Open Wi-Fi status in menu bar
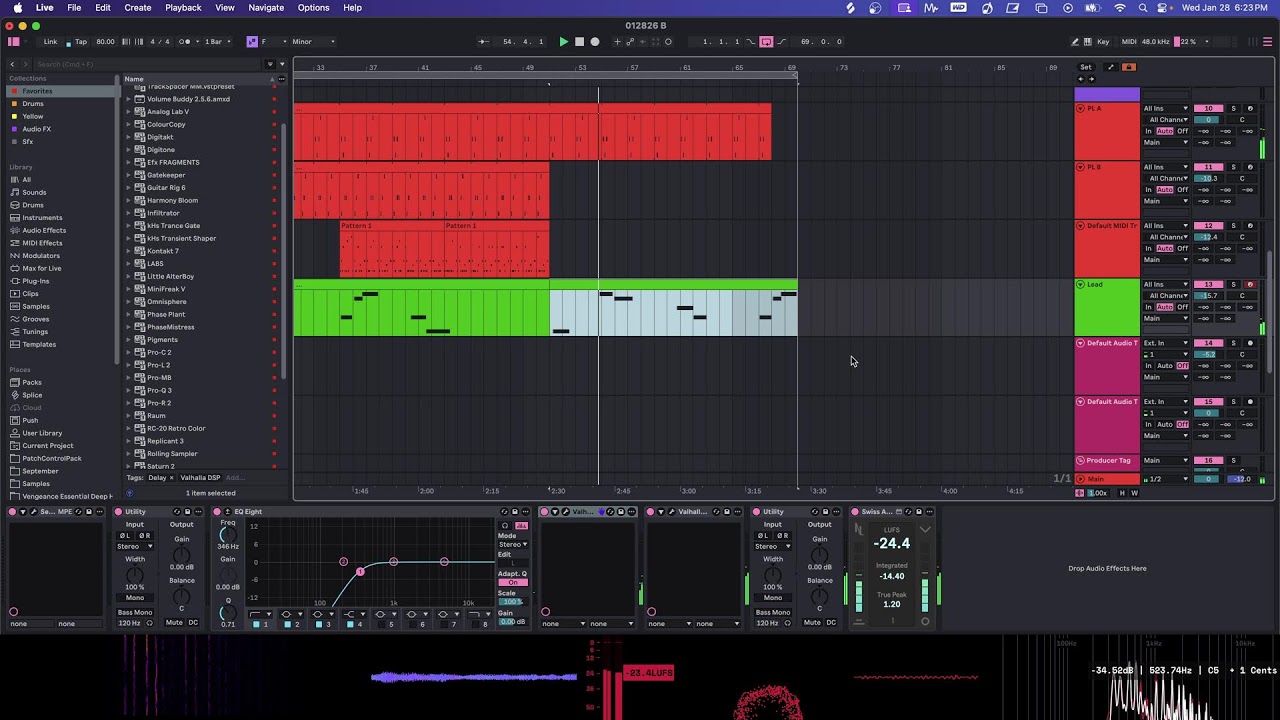The height and width of the screenshot is (720, 1280). click(x=1119, y=8)
